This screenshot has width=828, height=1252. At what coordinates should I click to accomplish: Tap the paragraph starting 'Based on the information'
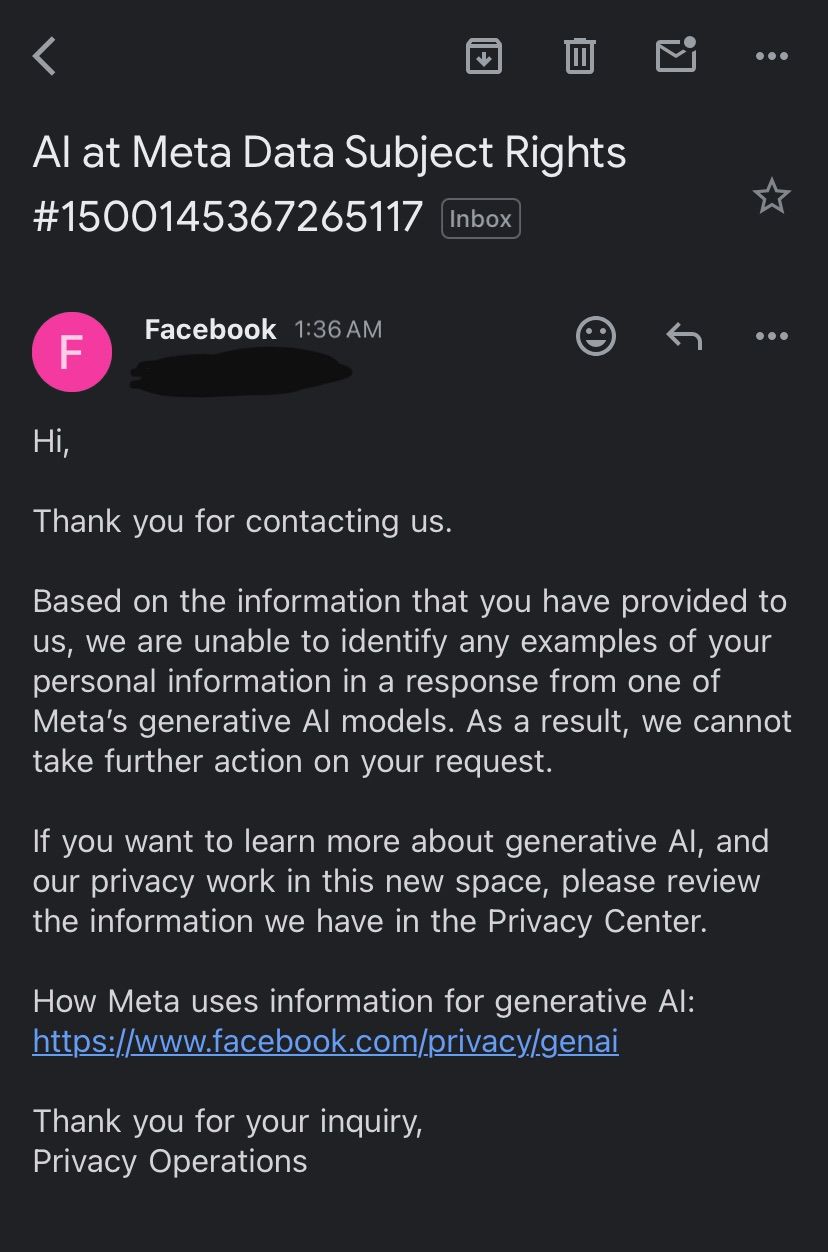(412, 681)
